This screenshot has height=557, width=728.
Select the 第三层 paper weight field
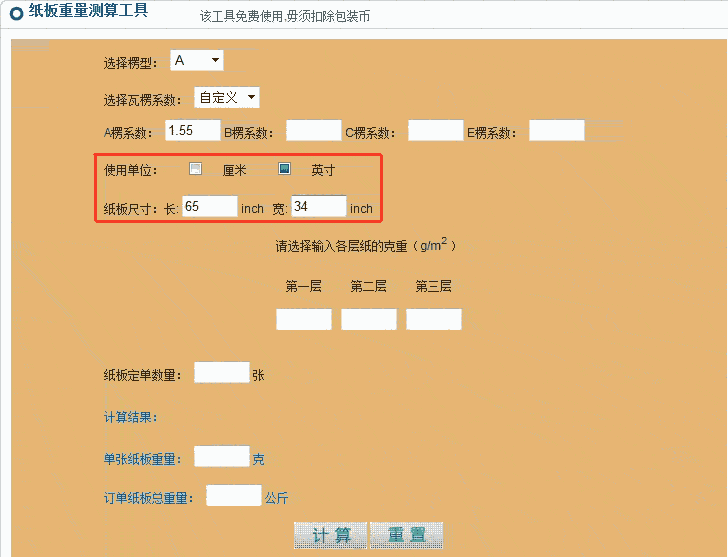tap(434, 319)
